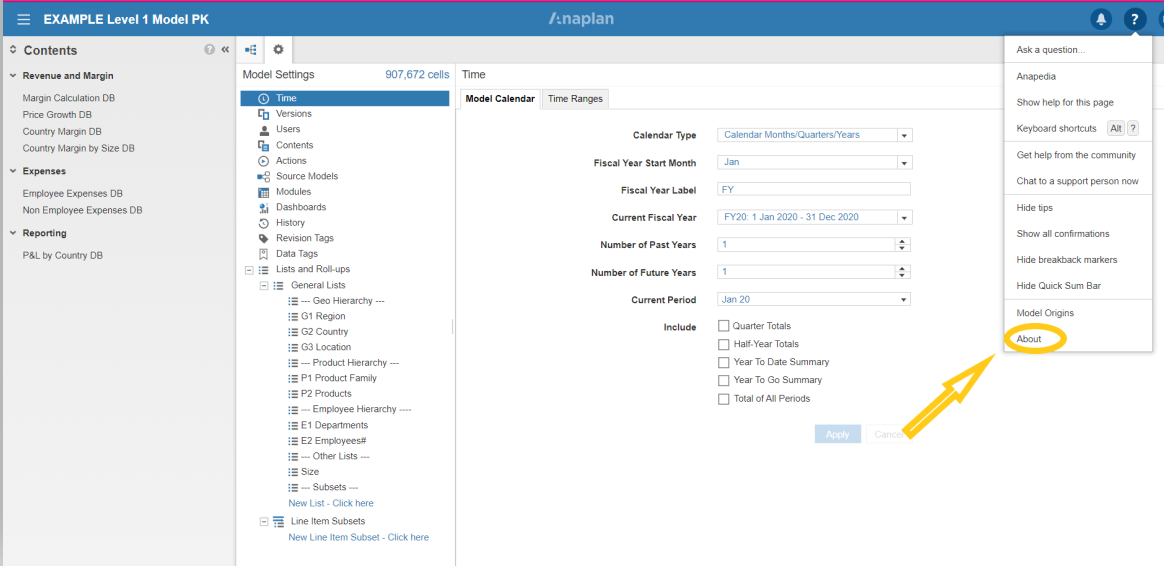1164x566 pixels.
Task: Click the Line Item Subsets icon
Action: [x=278, y=521]
